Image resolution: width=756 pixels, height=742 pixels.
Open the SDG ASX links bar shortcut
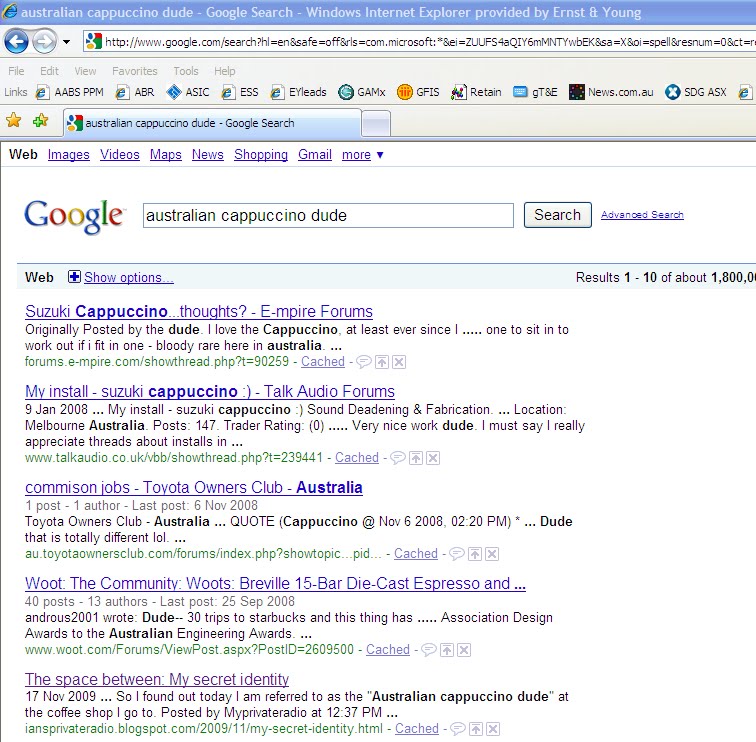point(696,92)
